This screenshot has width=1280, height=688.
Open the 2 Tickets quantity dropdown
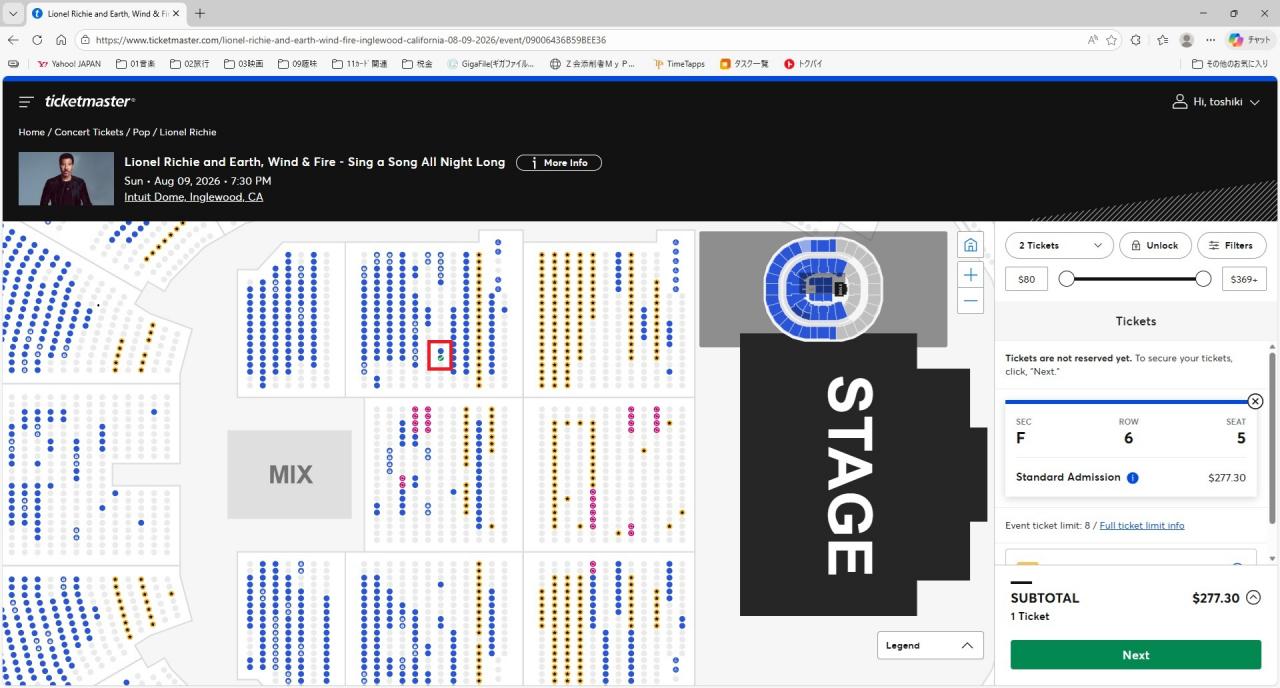pyautogui.click(x=1059, y=245)
